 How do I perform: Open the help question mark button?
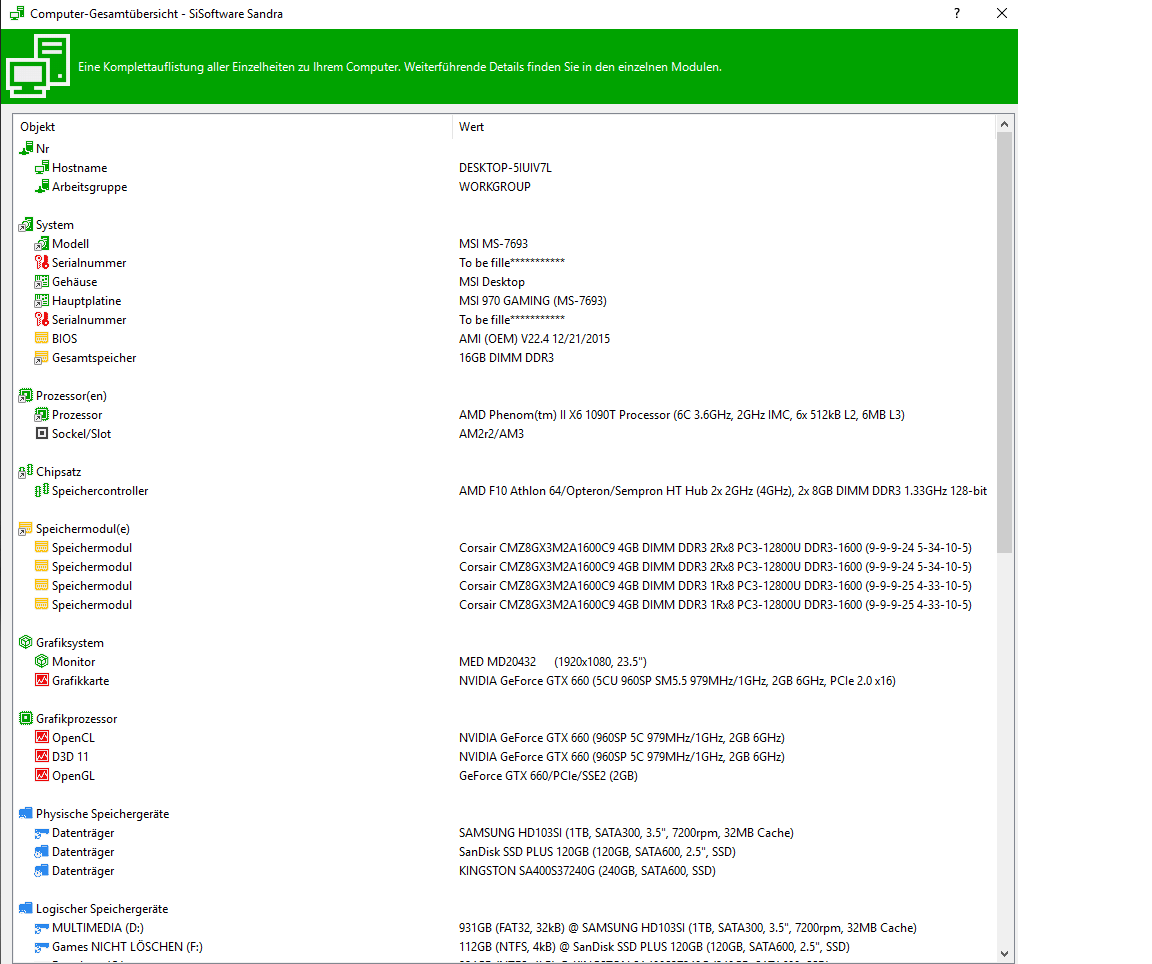[x=957, y=13]
